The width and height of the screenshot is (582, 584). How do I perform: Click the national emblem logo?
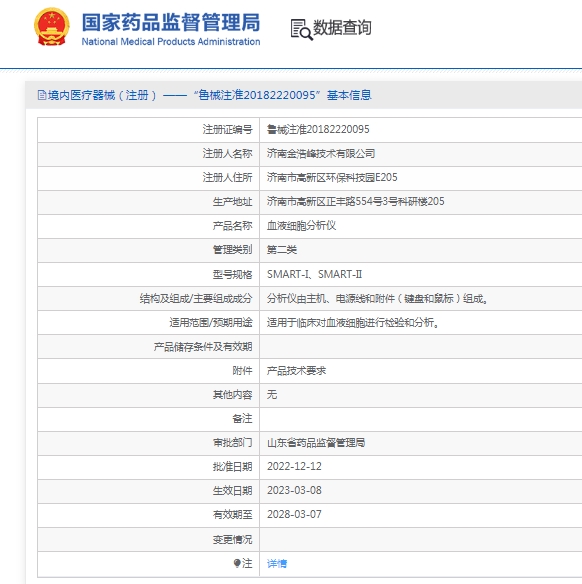click(x=52, y=27)
